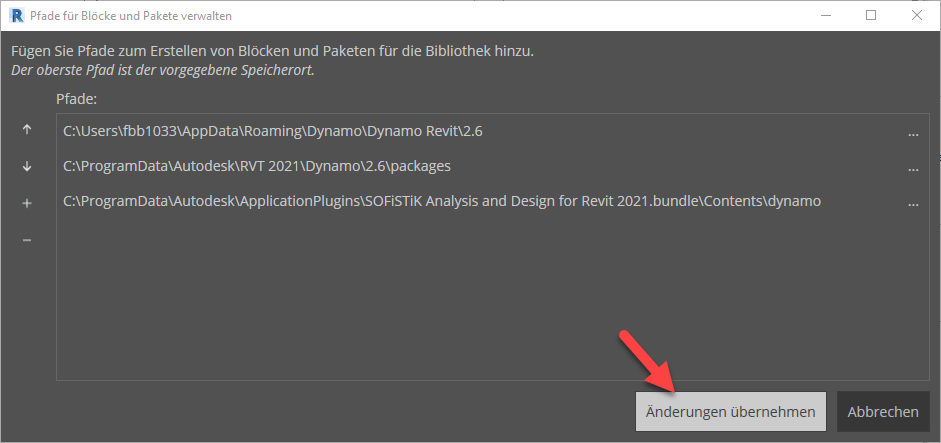Image resolution: width=941 pixels, height=443 pixels.
Task: Cancel the dialog with Abbrechen
Action: pos(883,412)
